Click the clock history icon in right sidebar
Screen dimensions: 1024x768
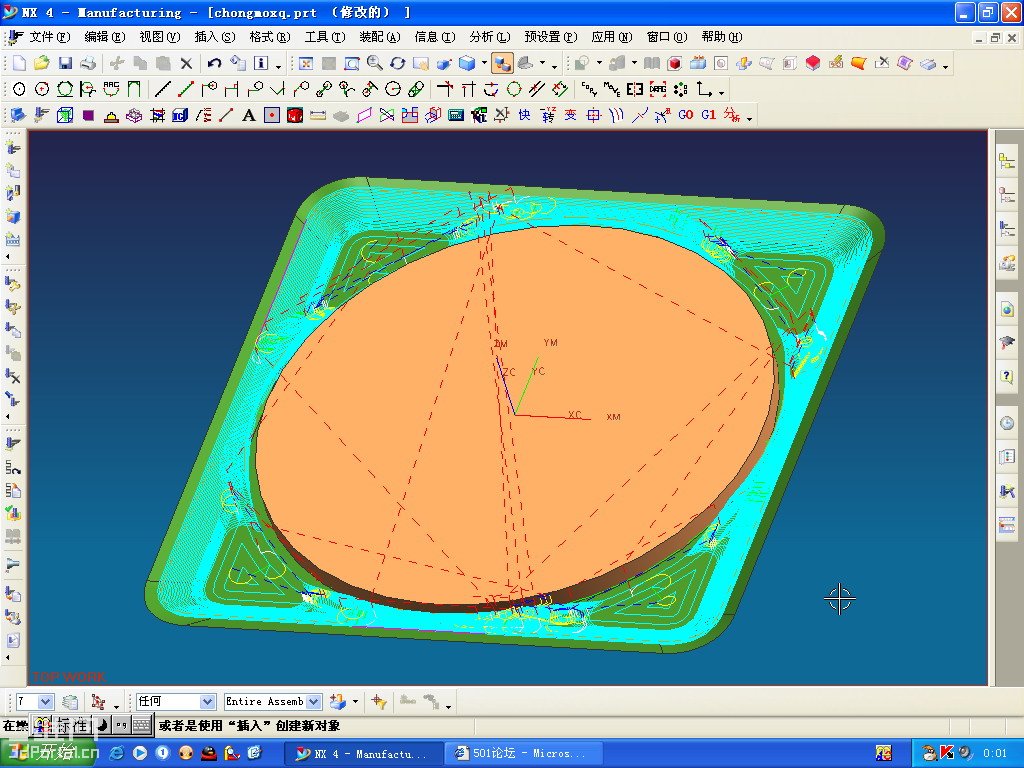tap(1007, 423)
